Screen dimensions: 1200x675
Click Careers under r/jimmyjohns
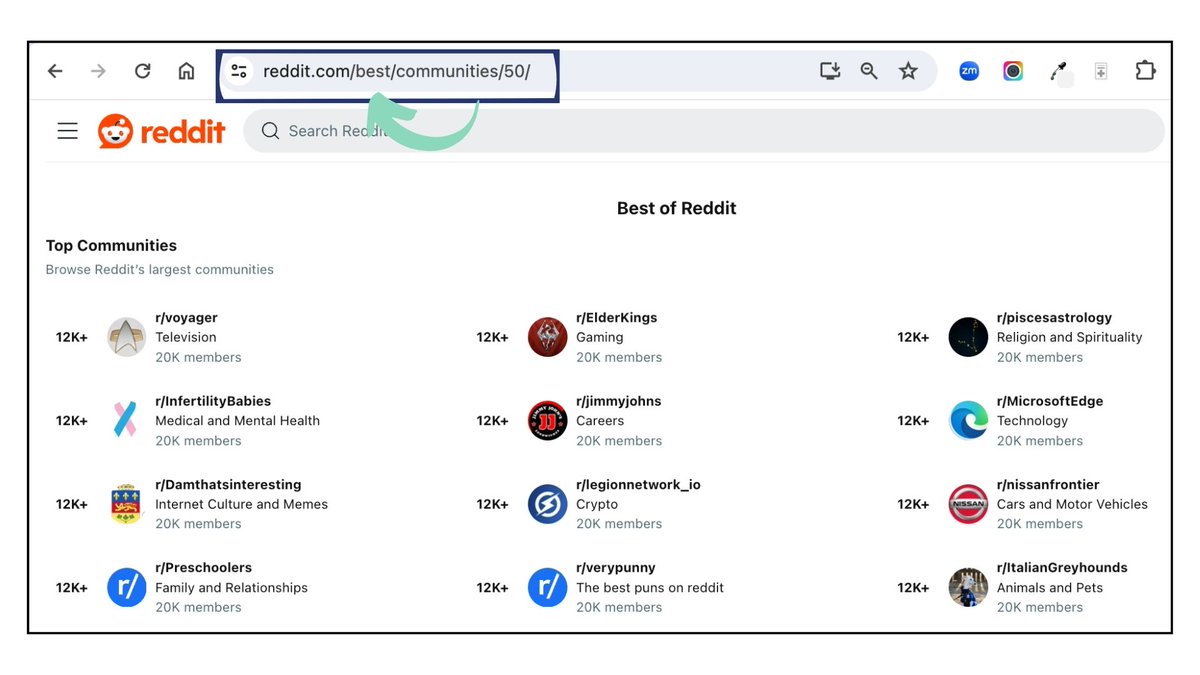coord(600,421)
